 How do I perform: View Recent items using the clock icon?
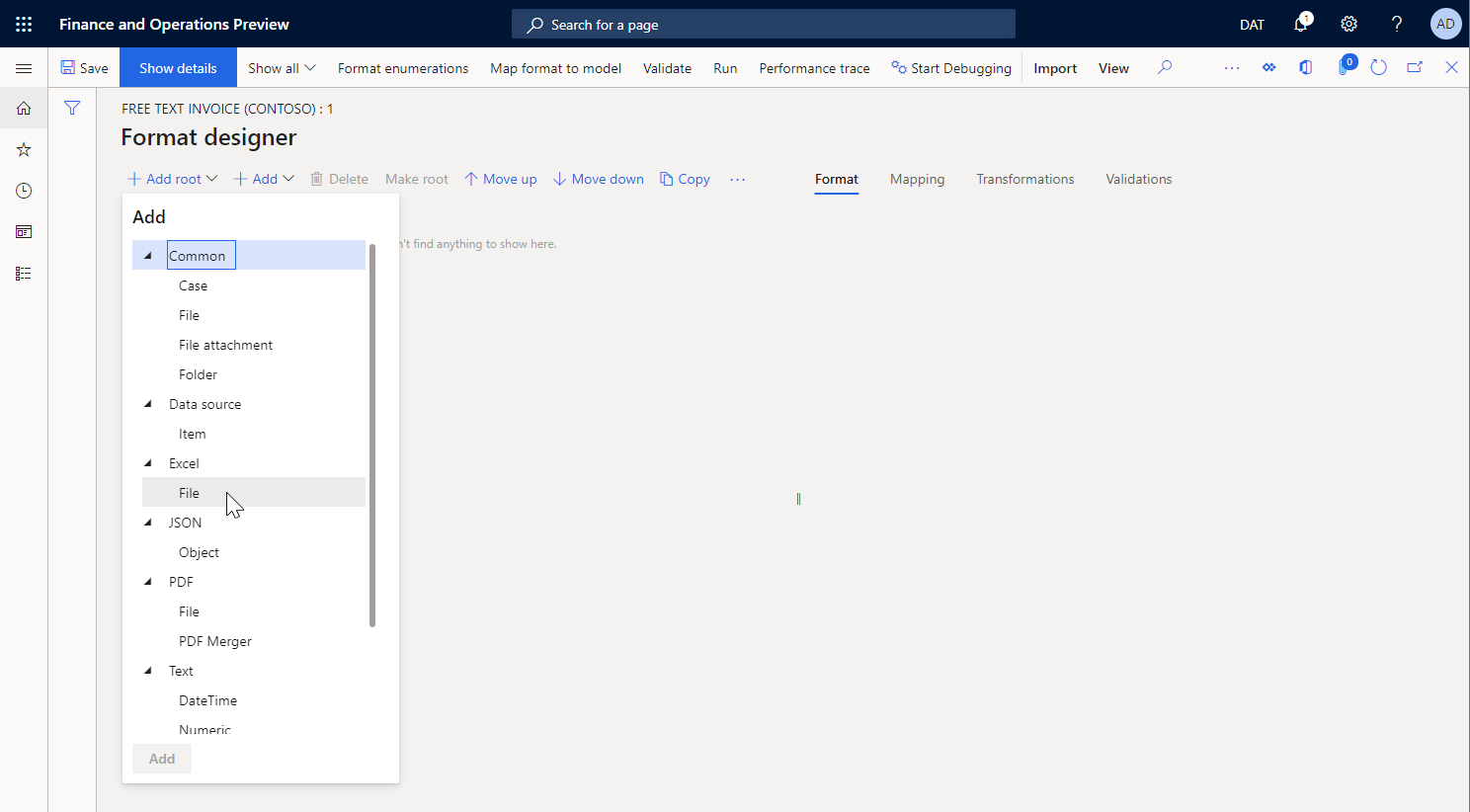[24, 191]
